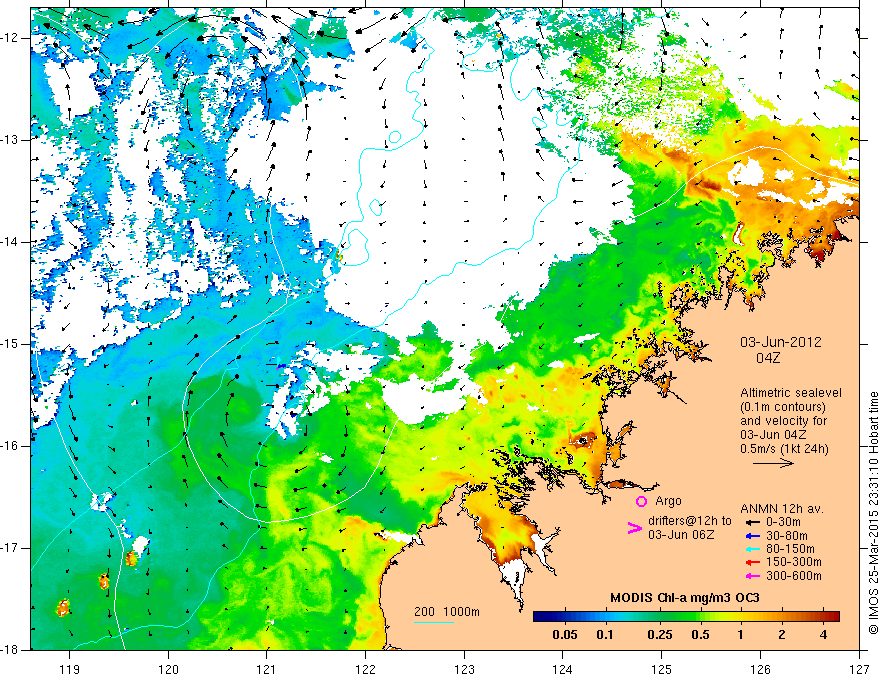Click the '03-Jun 06Z' drifters time text

pos(681,535)
